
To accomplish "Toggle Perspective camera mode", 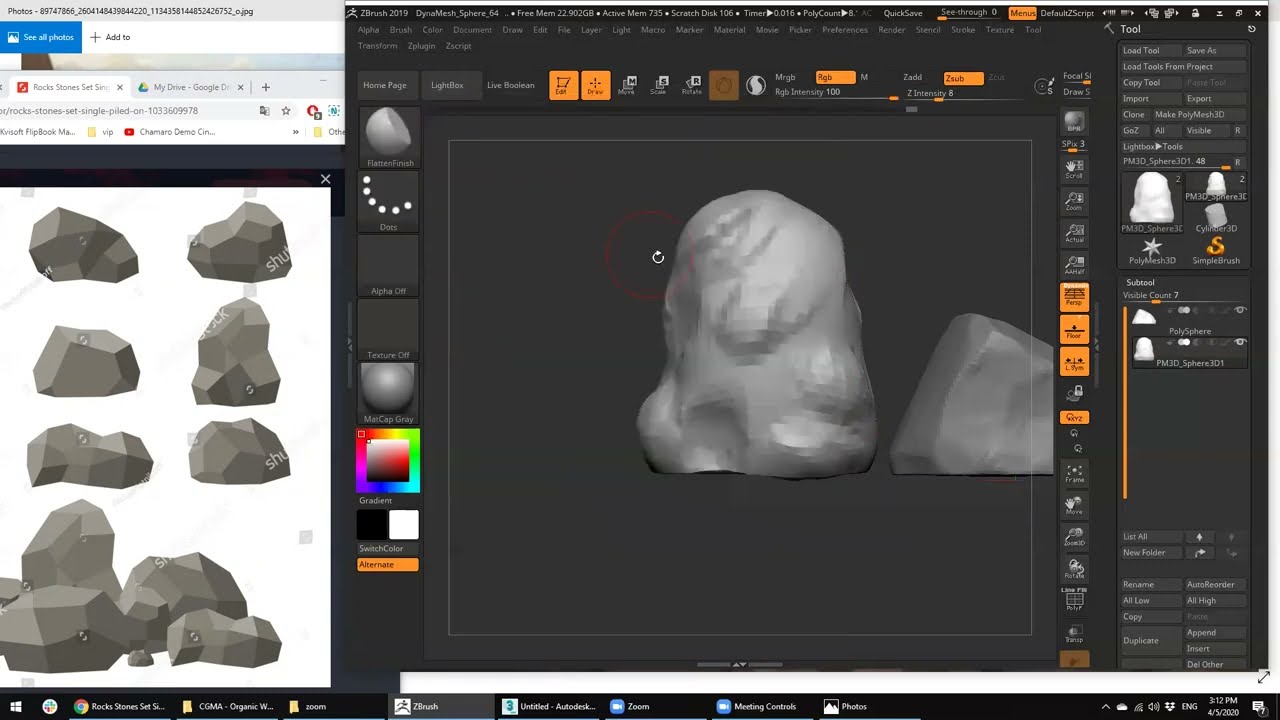I will (x=1074, y=297).
